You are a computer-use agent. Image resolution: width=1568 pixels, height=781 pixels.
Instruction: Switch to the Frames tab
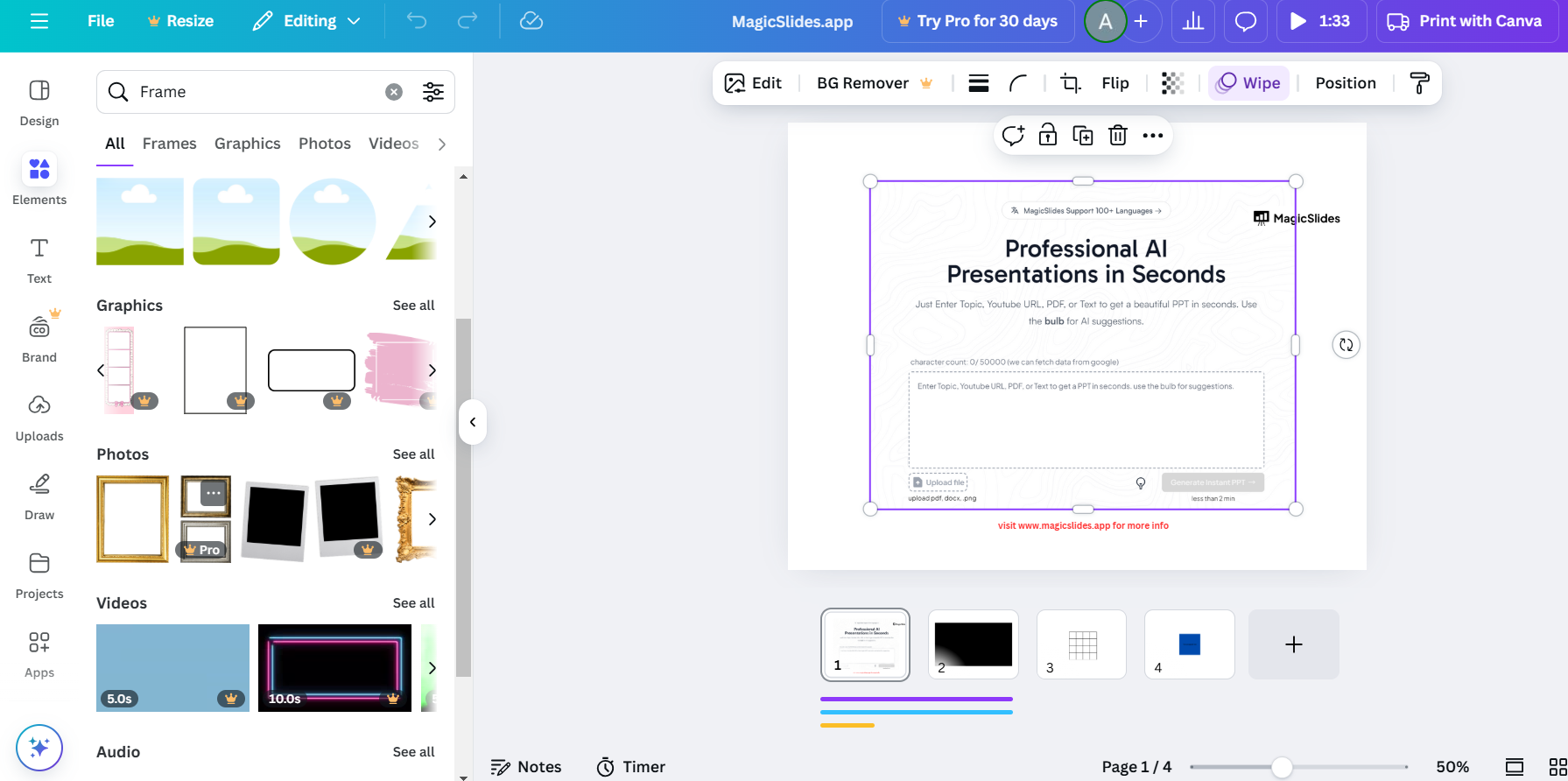169,144
